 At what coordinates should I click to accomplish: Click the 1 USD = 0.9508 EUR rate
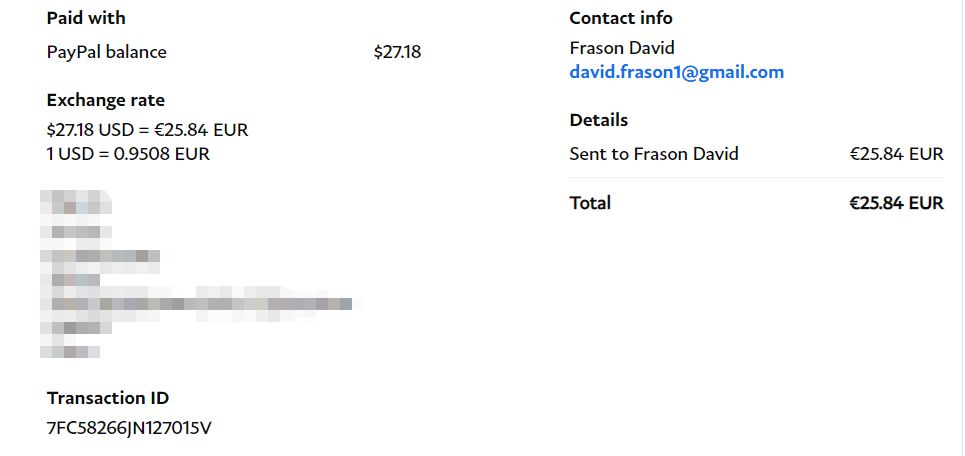[x=128, y=153]
